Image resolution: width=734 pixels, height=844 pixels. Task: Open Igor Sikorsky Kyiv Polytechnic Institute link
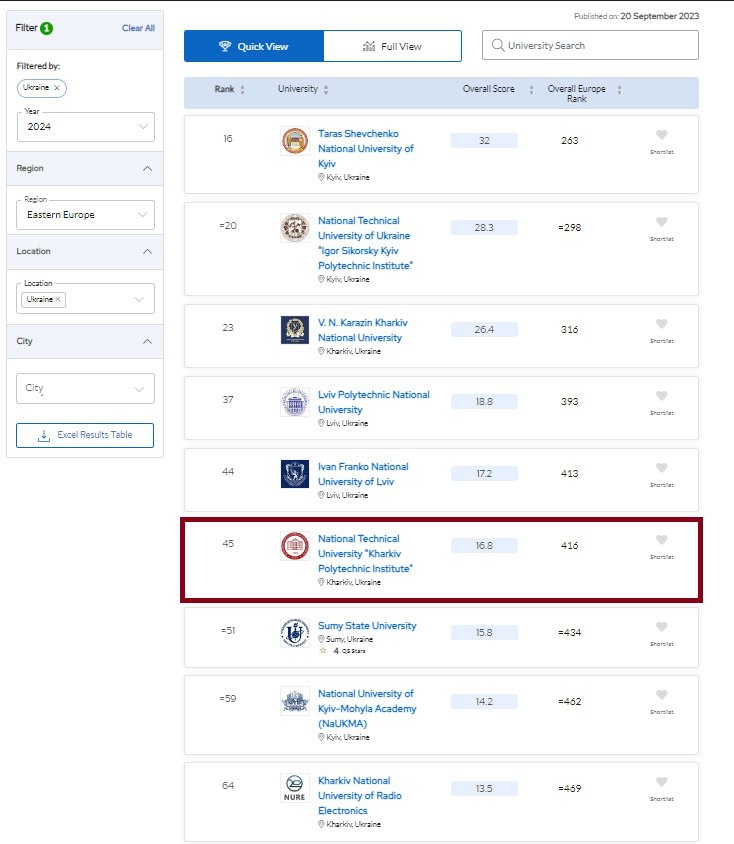click(x=365, y=243)
